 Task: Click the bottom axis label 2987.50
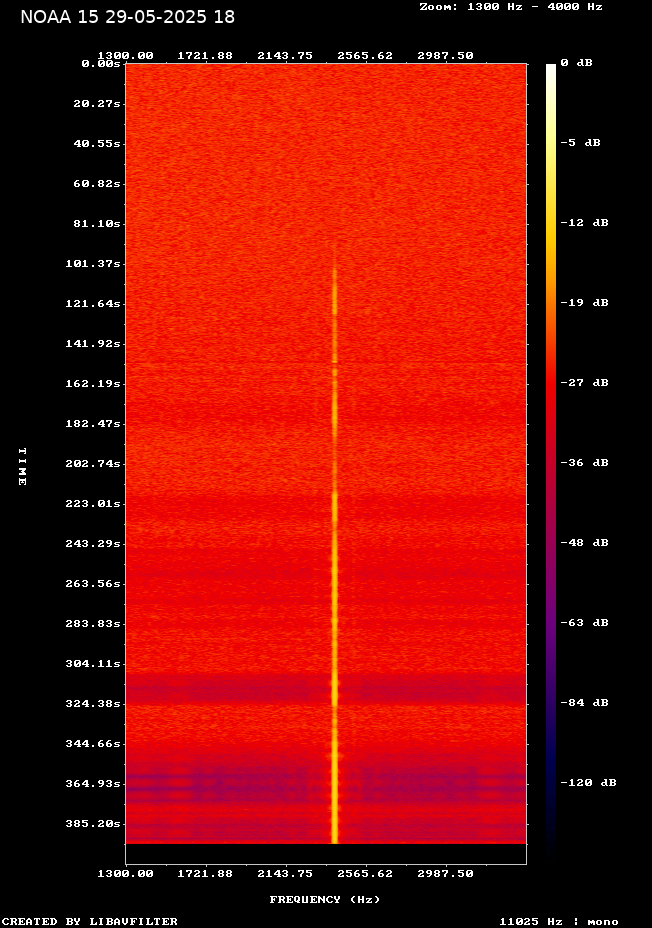coord(446,874)
